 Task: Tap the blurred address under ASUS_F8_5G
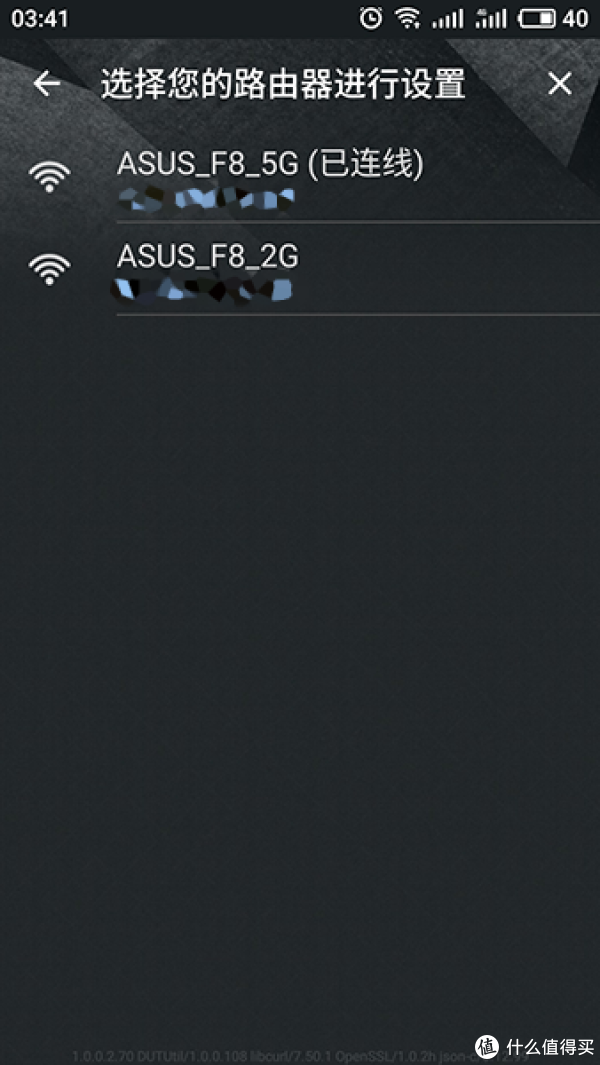pyautogui.click(x=207, y=199)
